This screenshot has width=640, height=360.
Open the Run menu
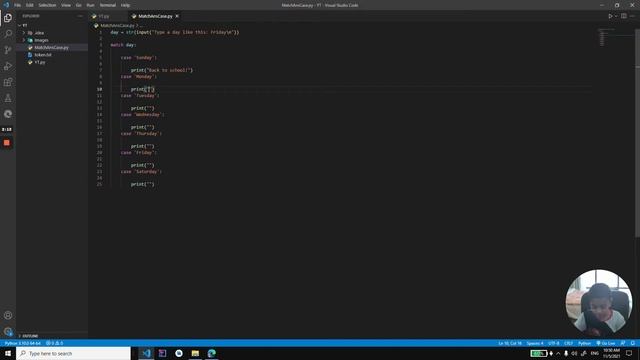(91, 5)
